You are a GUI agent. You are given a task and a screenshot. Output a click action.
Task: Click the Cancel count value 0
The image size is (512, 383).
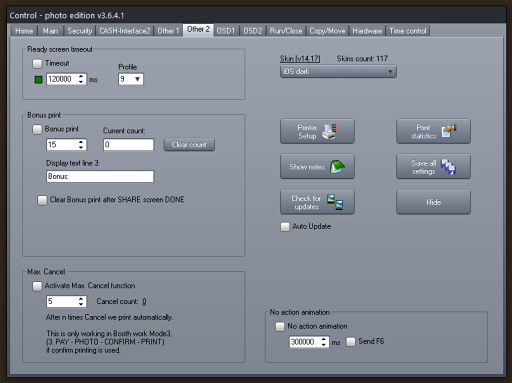[x=144, y=301]
